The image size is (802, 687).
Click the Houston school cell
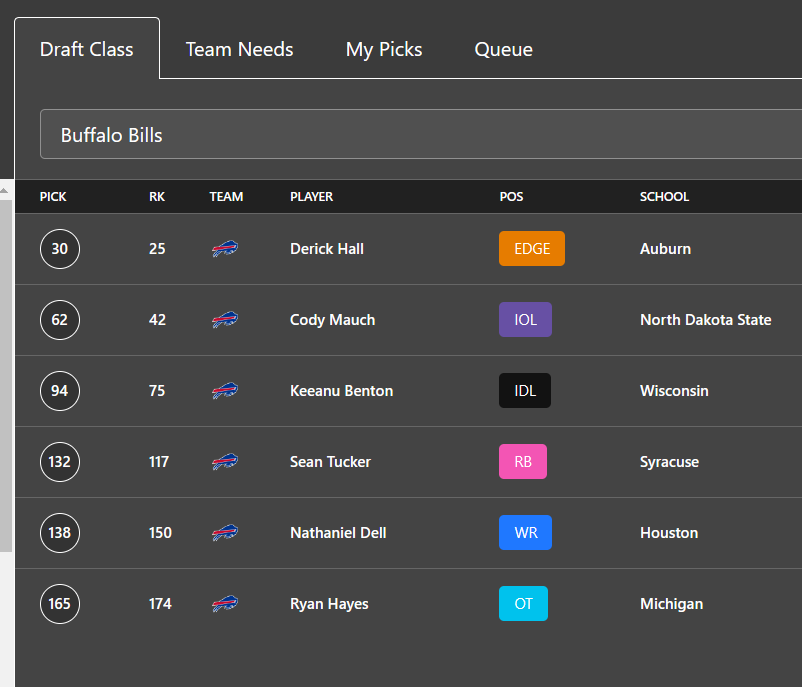(x=669, y=533)
